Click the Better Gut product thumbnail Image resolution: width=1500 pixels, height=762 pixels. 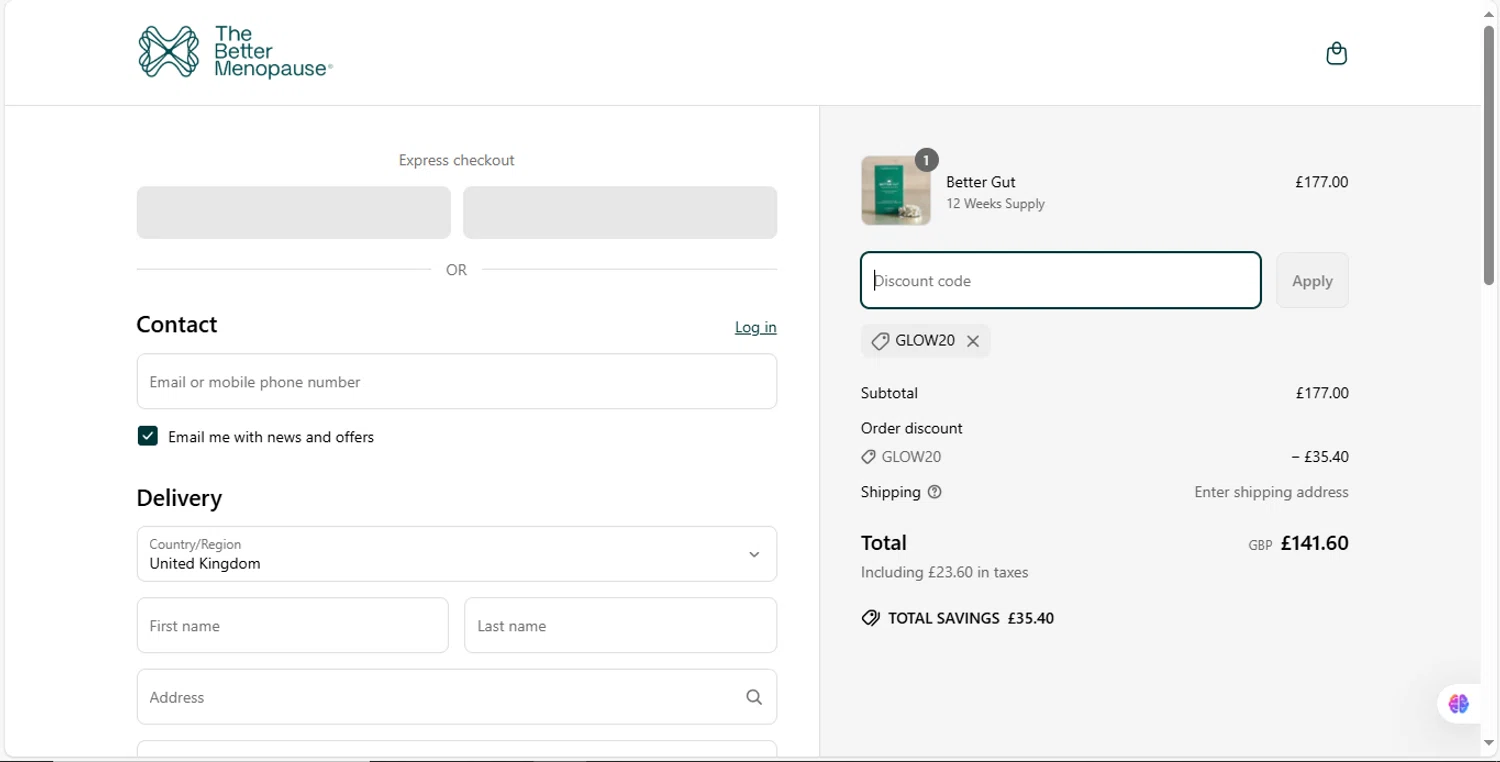click(x=896, y=190)
